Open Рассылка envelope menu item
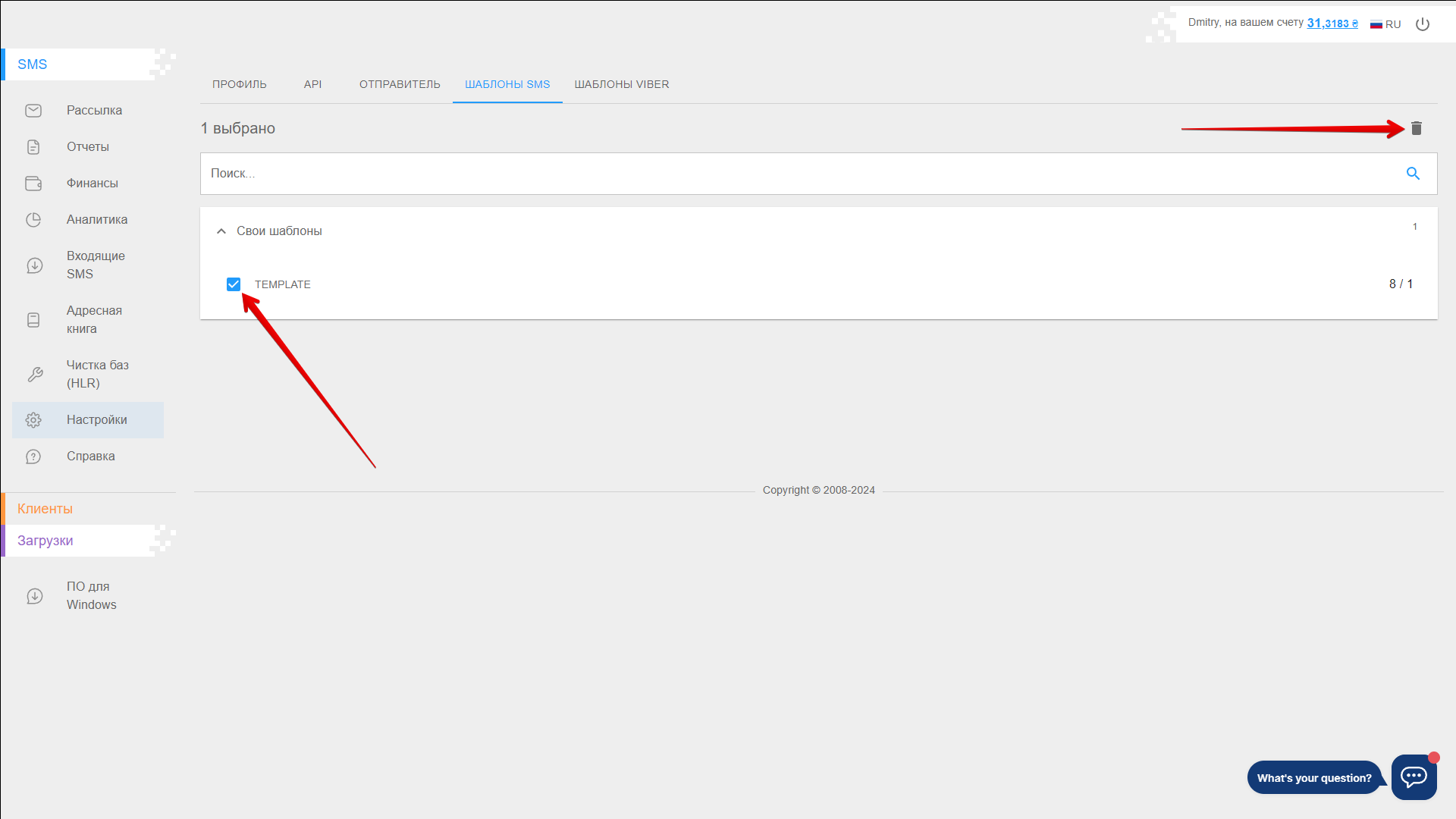Screen dimensions: 1456x819 click(x=94, y=111)
